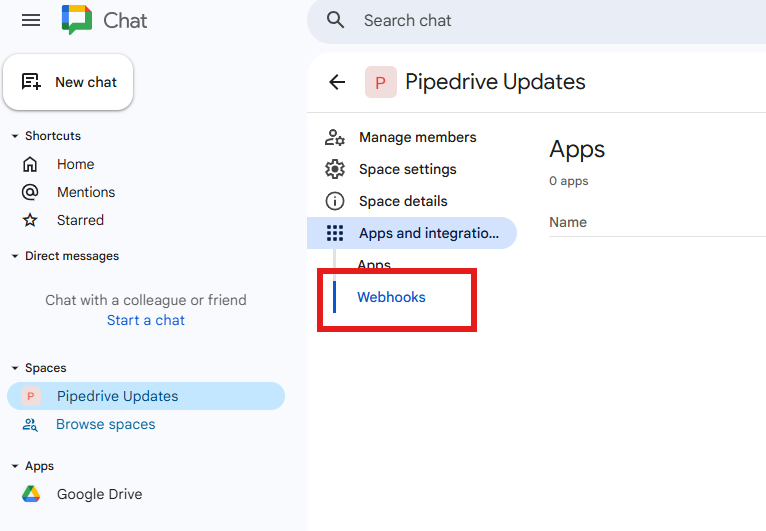Click the Start a chat link
Image resolution: width=766 pixels, height=531 pixels.
146,320
